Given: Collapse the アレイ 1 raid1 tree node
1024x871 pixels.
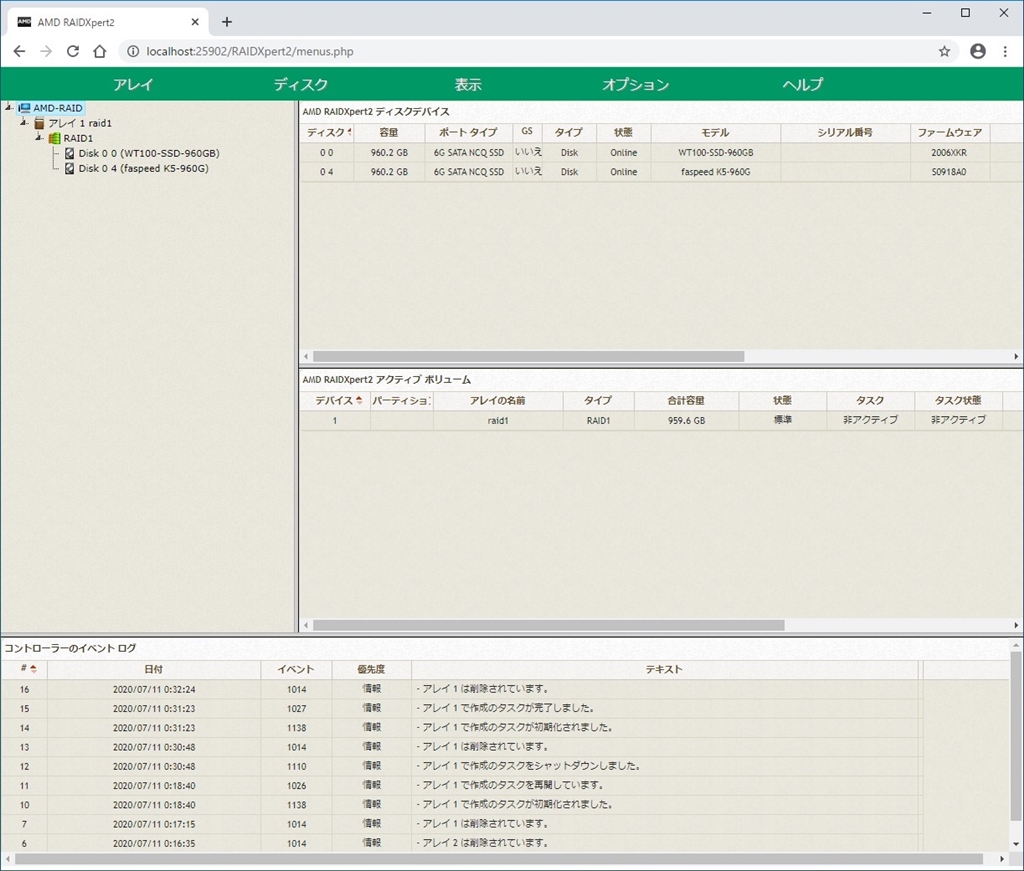Looking at the screenshot, I should (x=24, y=123).
